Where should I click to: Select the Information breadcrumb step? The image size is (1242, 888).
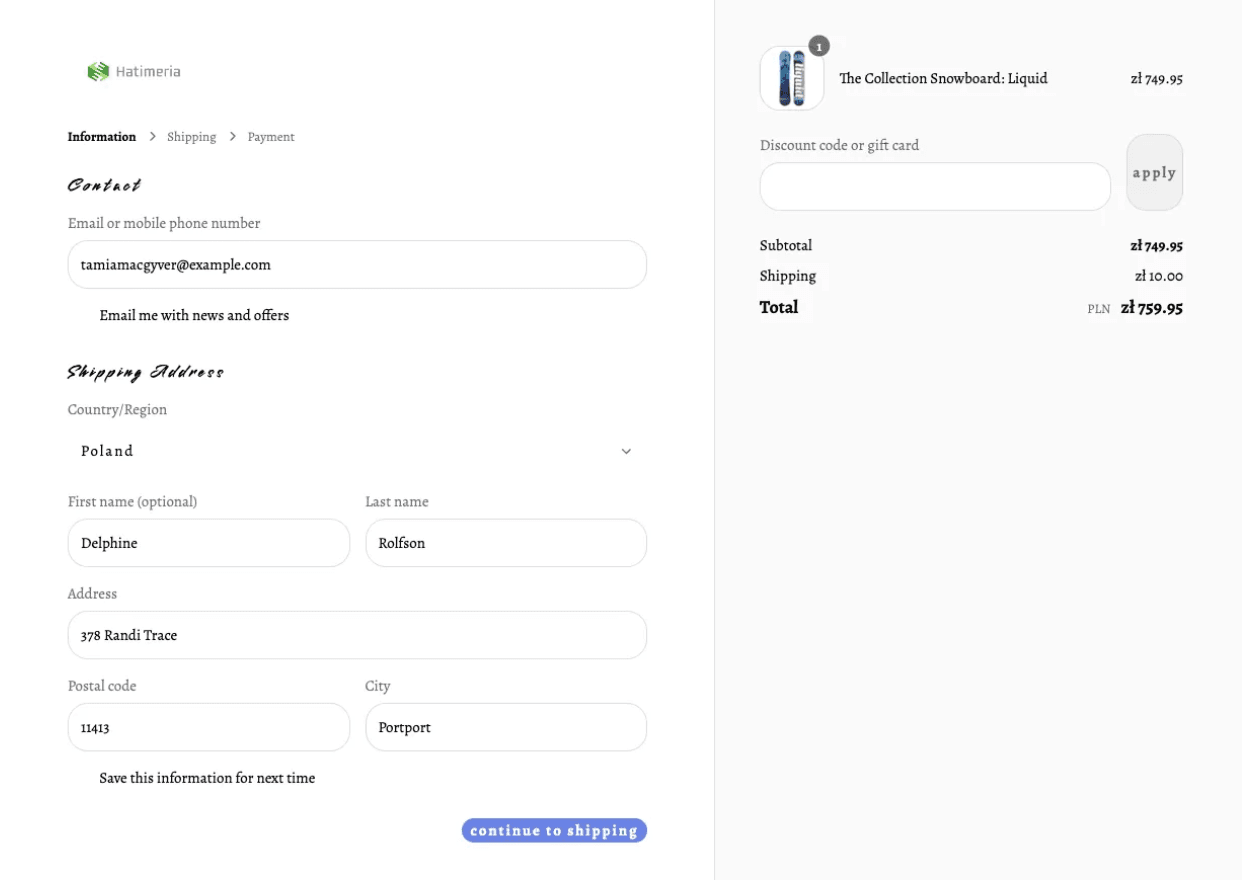pos(102,137)
